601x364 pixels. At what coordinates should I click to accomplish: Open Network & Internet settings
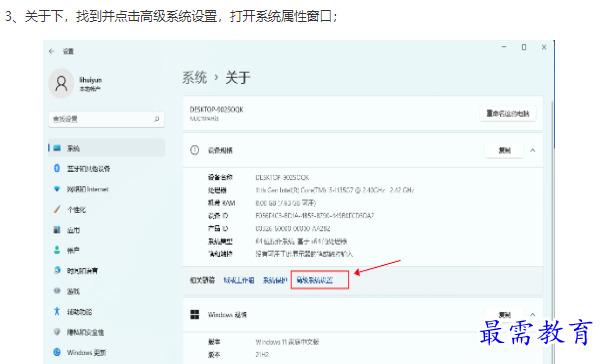coord(87,189)
